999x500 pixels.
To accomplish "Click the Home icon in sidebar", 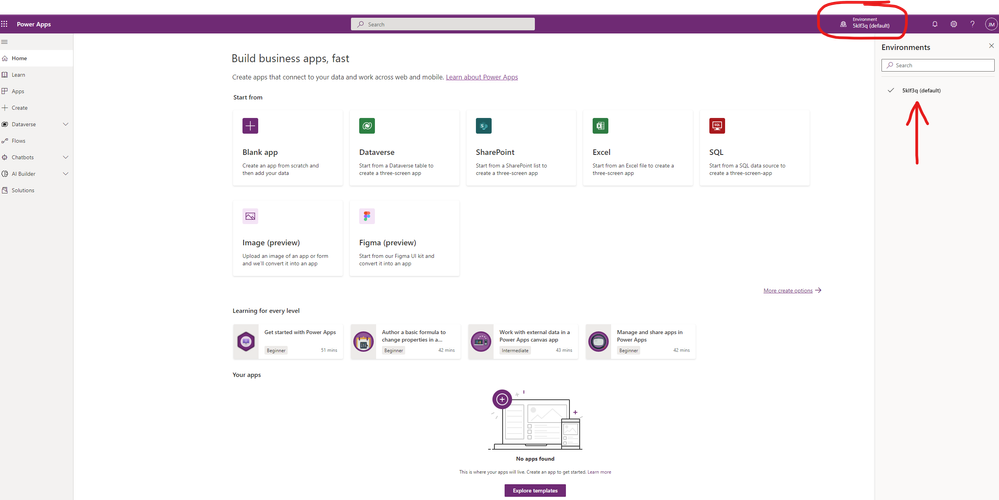I will tap(4, 58).
